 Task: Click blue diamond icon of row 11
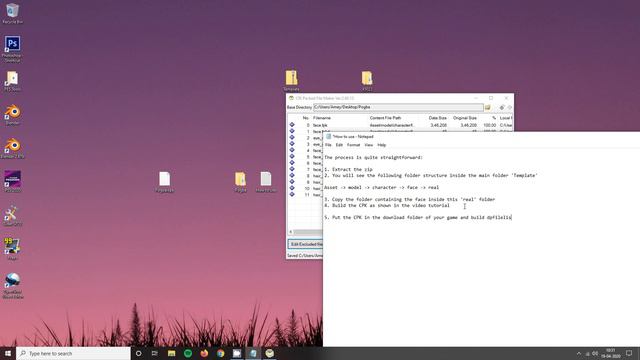pos(292,194)
